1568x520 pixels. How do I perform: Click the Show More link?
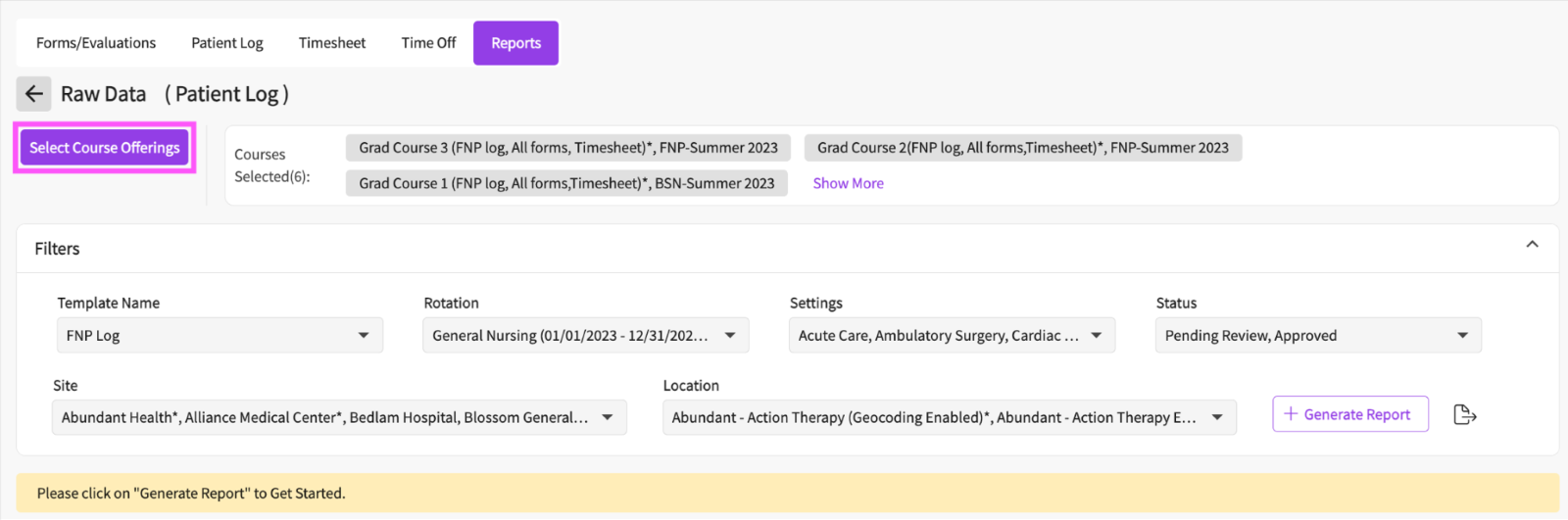point(848,183)
